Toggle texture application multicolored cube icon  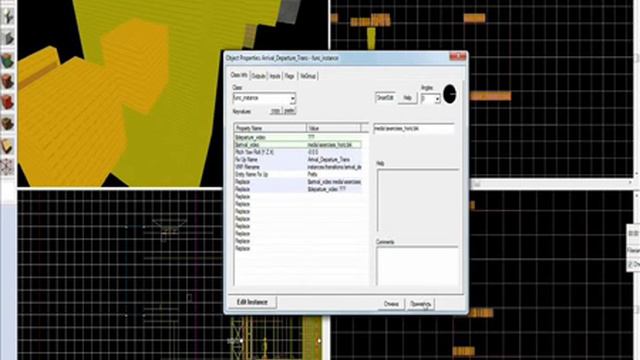click(x=8, y=60)
